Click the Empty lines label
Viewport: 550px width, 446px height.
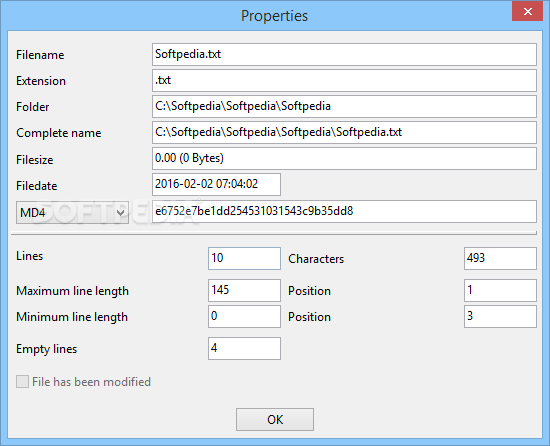tap(46, 349)
